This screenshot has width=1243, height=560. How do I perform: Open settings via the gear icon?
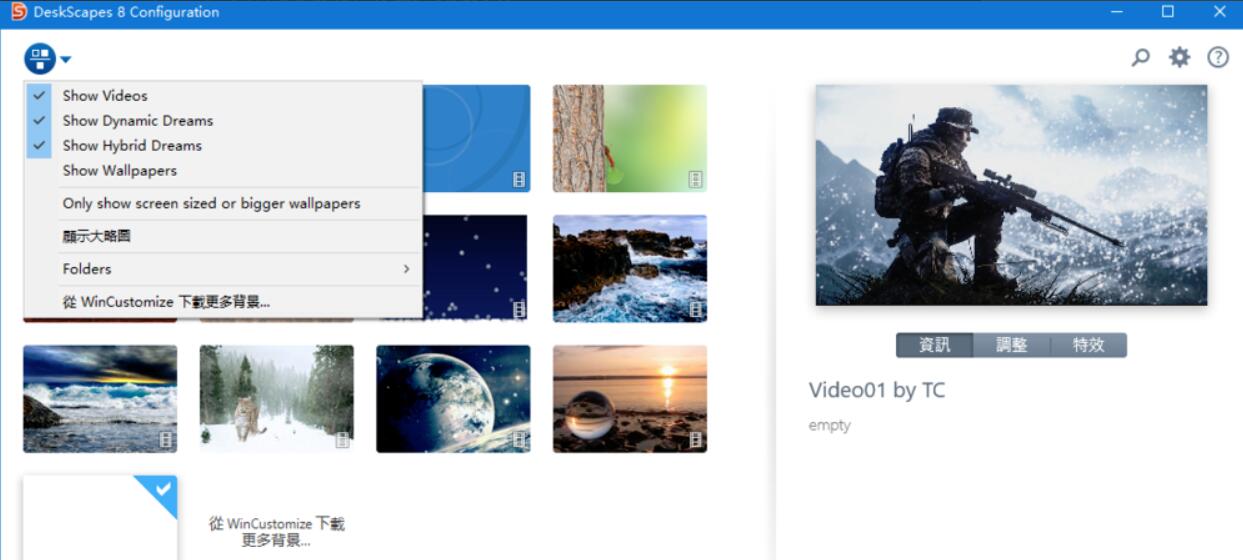pyautogui.click(x=1180, y=58)
